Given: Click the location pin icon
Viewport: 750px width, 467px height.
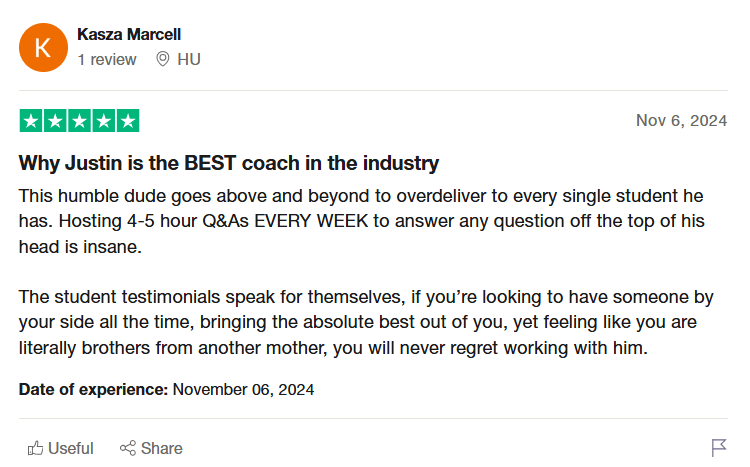Looking at the screenshot, I should tap(163, 59).
